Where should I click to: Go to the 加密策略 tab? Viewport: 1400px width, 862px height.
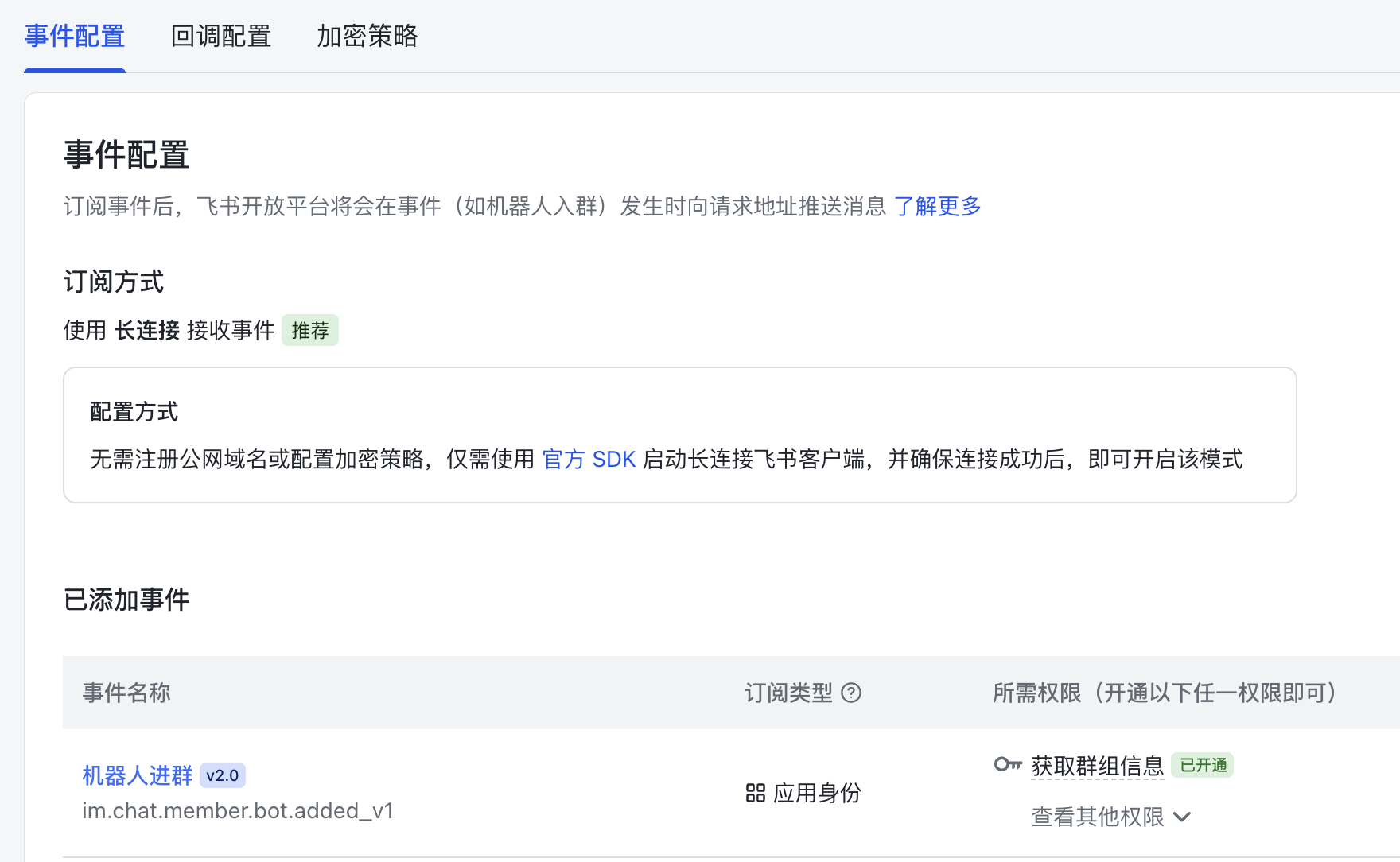click(x=367, y=37)
